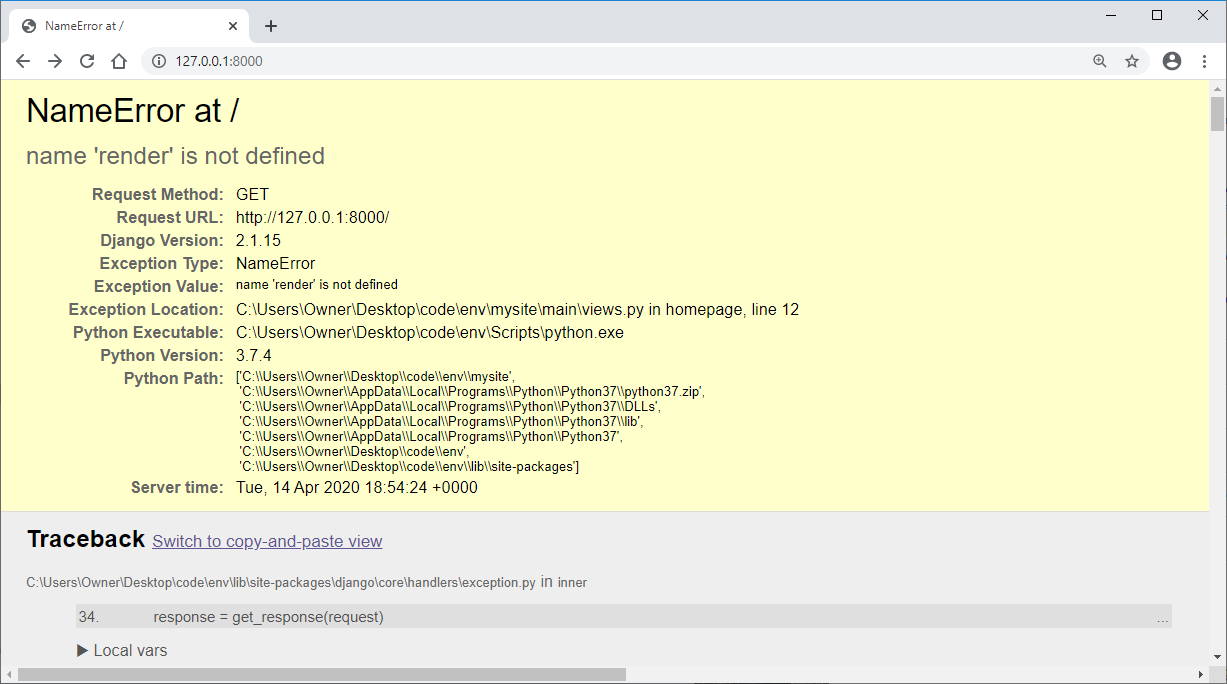Click the 'Server time:' label

tap(177, 488)
